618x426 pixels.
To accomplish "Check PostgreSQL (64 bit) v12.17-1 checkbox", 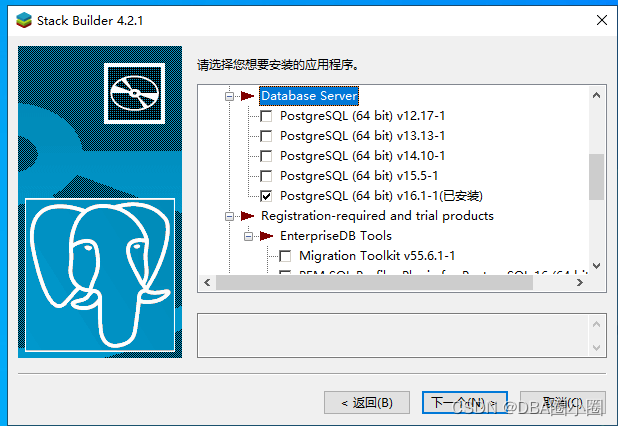I will pos(266,116).
